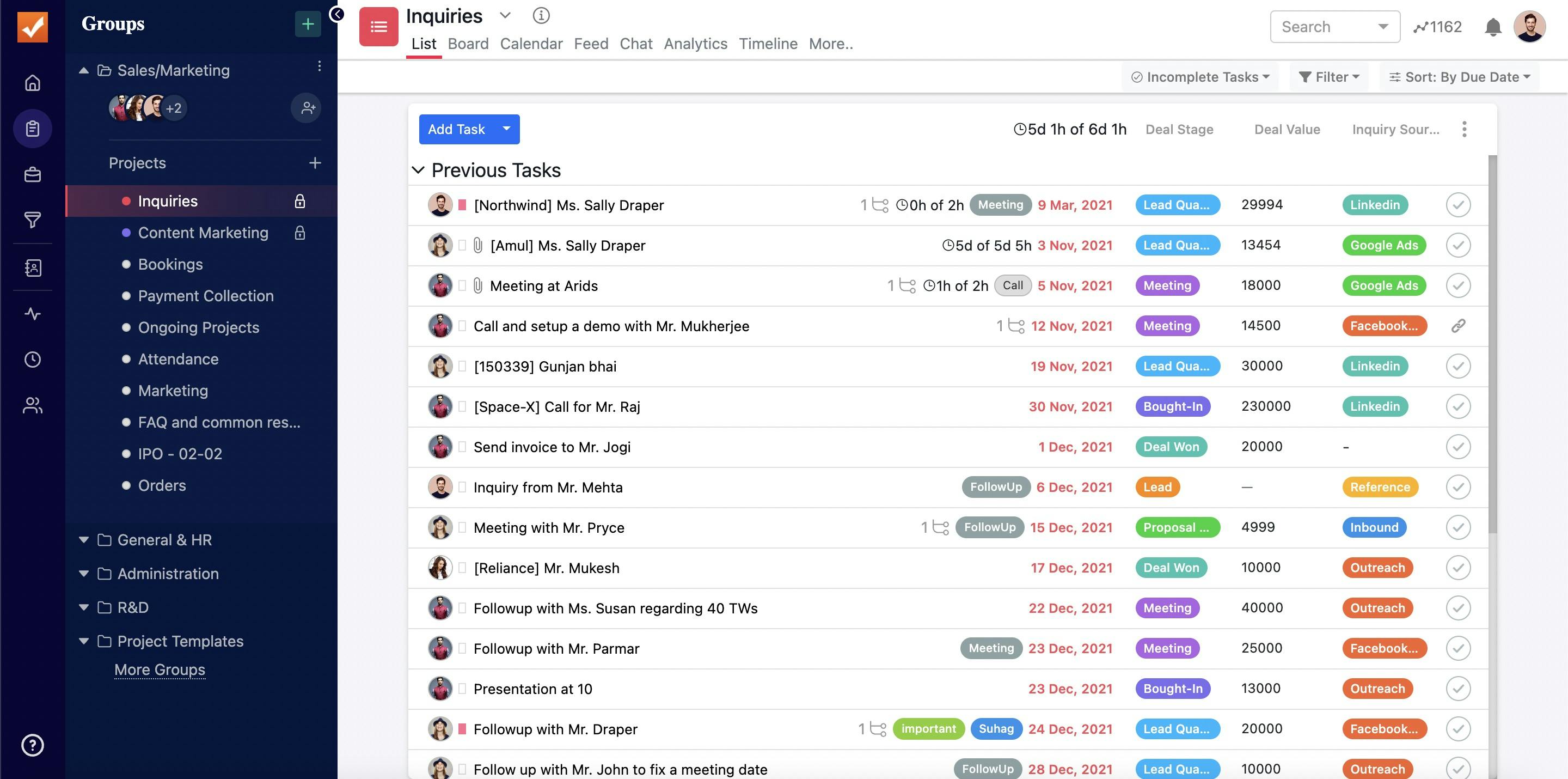The height and width of the screenshot is (779, 1568).
Task: Open the funnel icon in left sidebar
Action: pyautogui.click(x=32, y=220)
